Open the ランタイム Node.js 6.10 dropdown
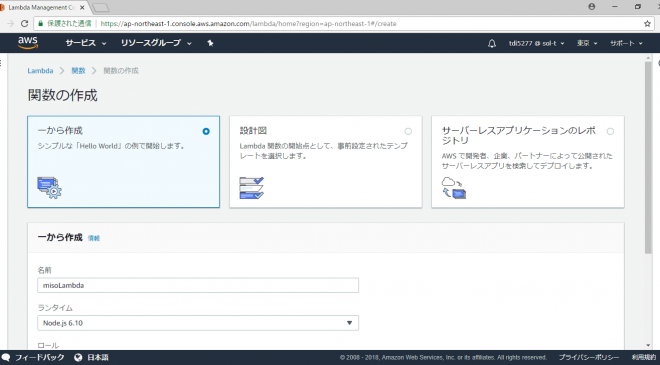The width and height of the screenshot is (660, 365). click(x=198, y=323)
